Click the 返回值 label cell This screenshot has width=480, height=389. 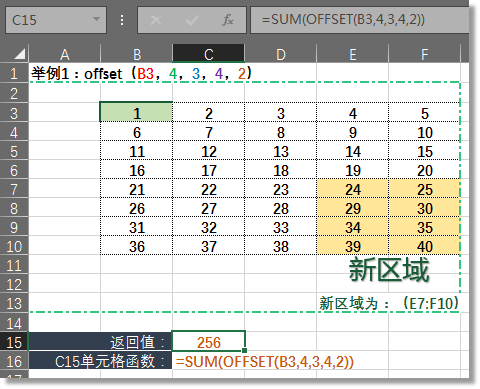100,341
